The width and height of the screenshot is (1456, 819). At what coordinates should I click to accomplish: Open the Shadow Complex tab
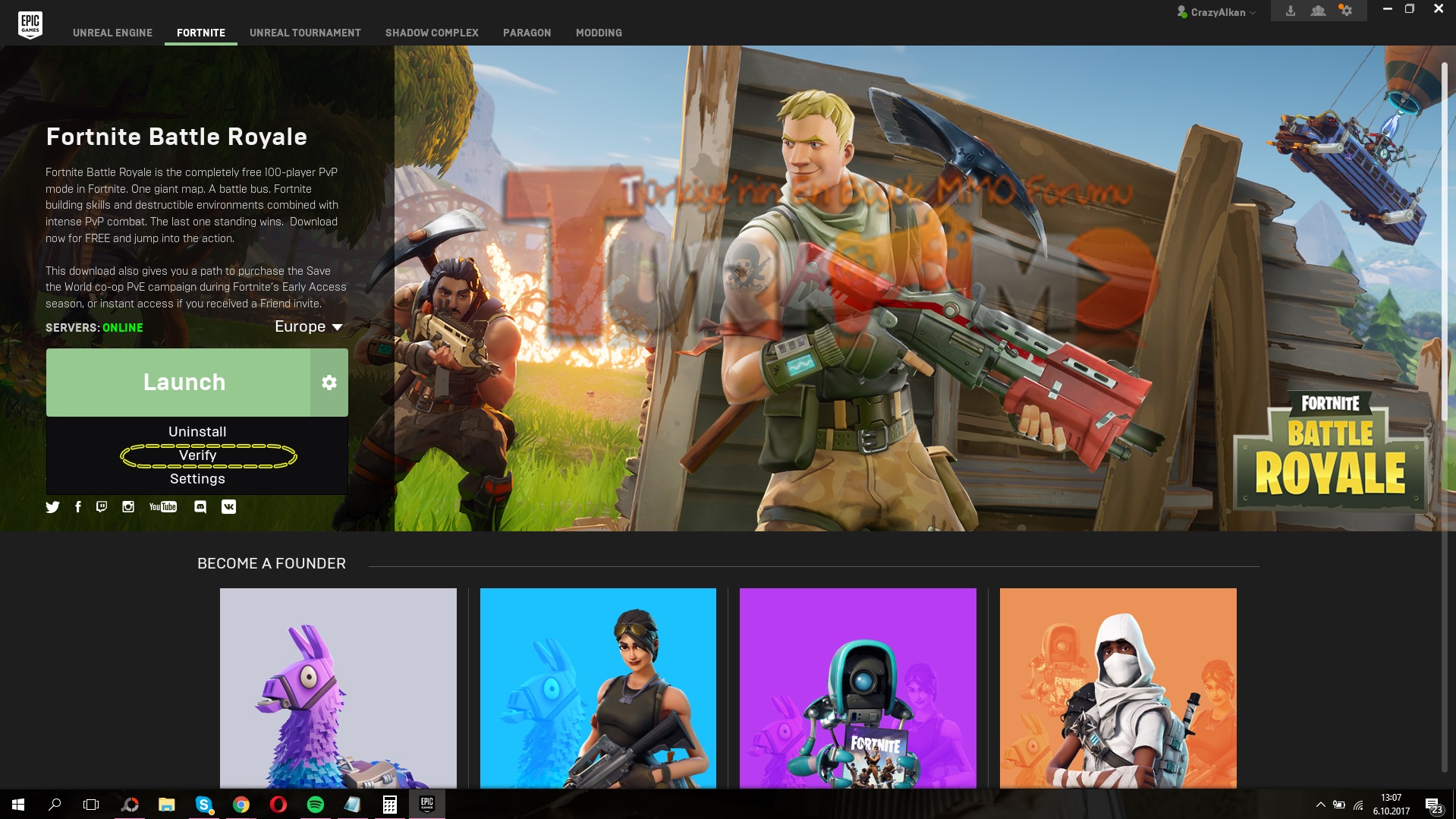[x=432, y=33]
